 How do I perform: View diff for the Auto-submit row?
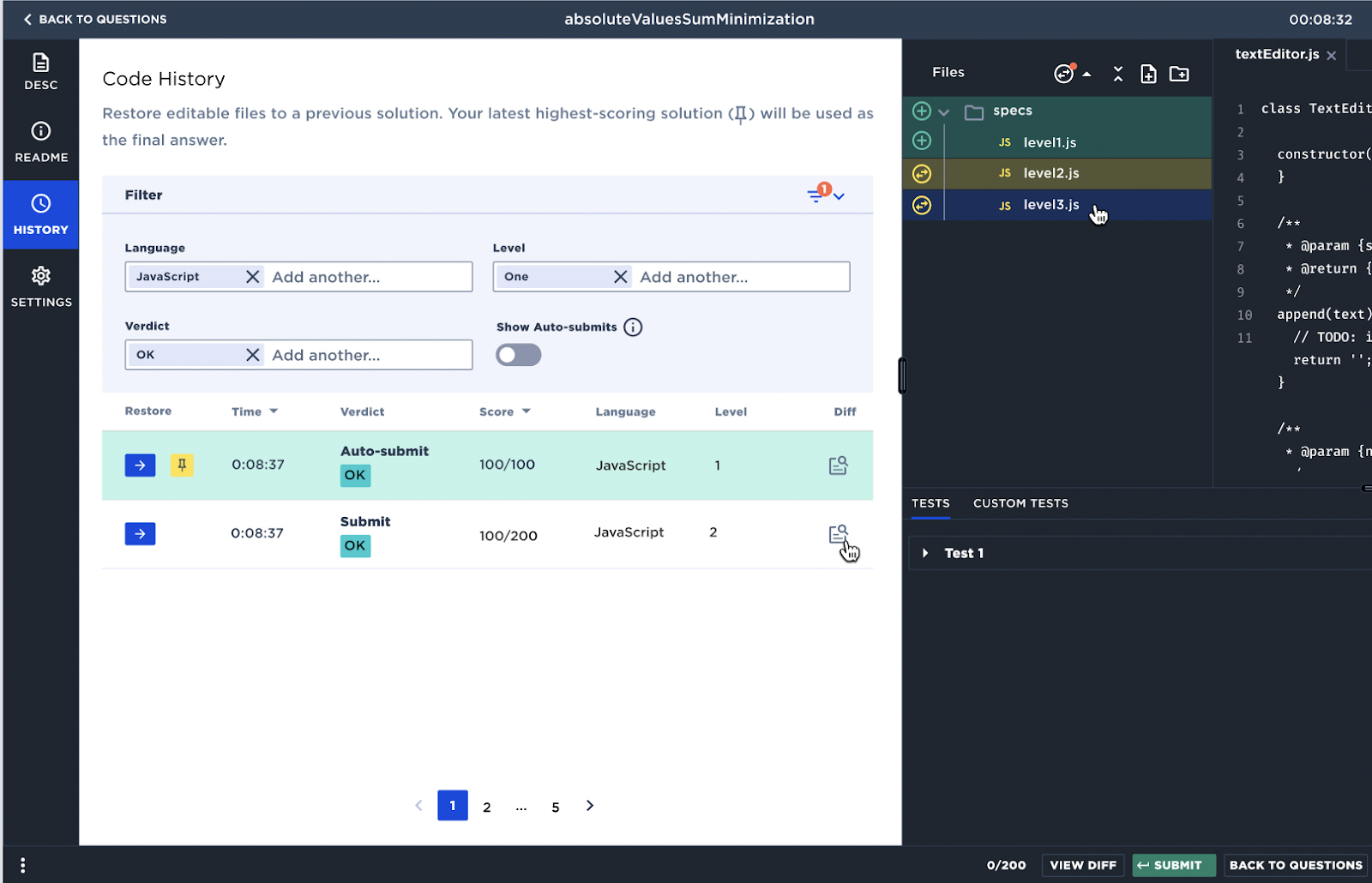point(838,465)
